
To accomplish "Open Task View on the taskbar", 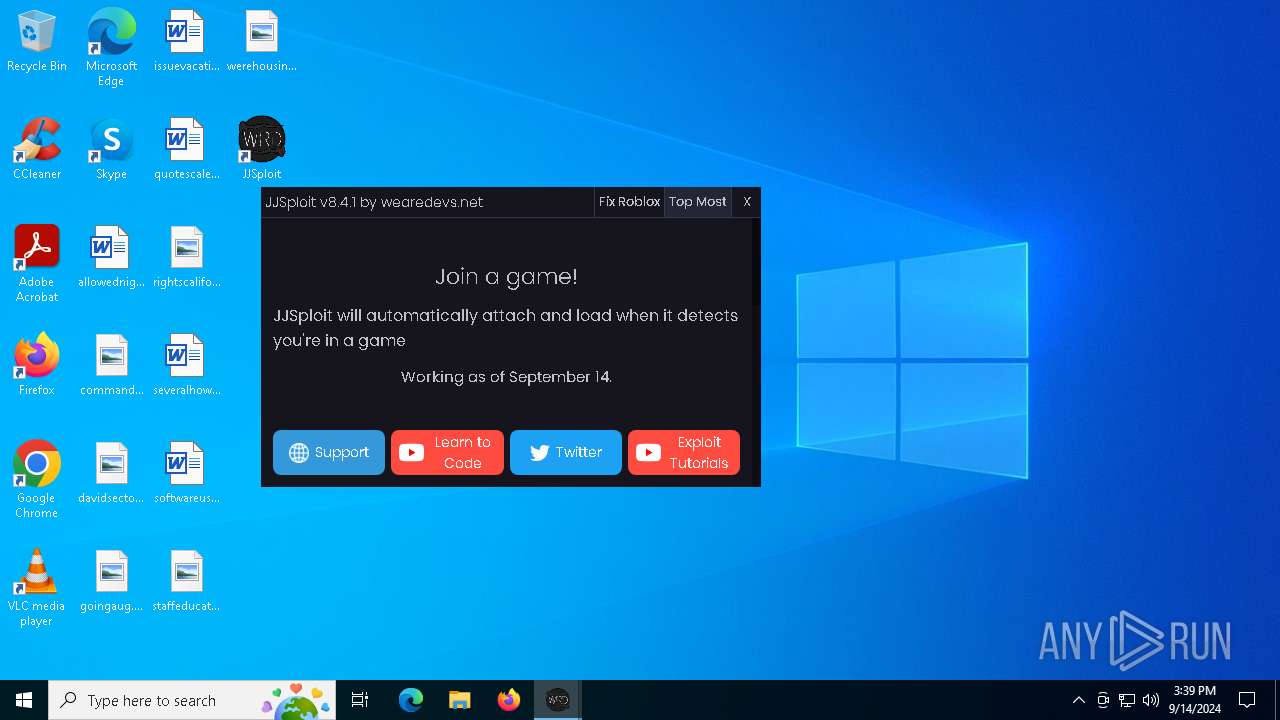I will tap(360, 700).
